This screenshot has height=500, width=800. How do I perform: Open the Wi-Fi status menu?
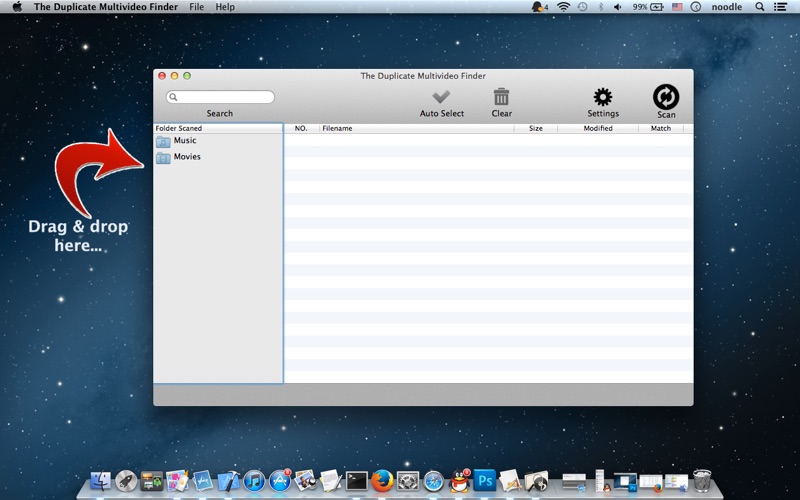[x=563, y=7]
